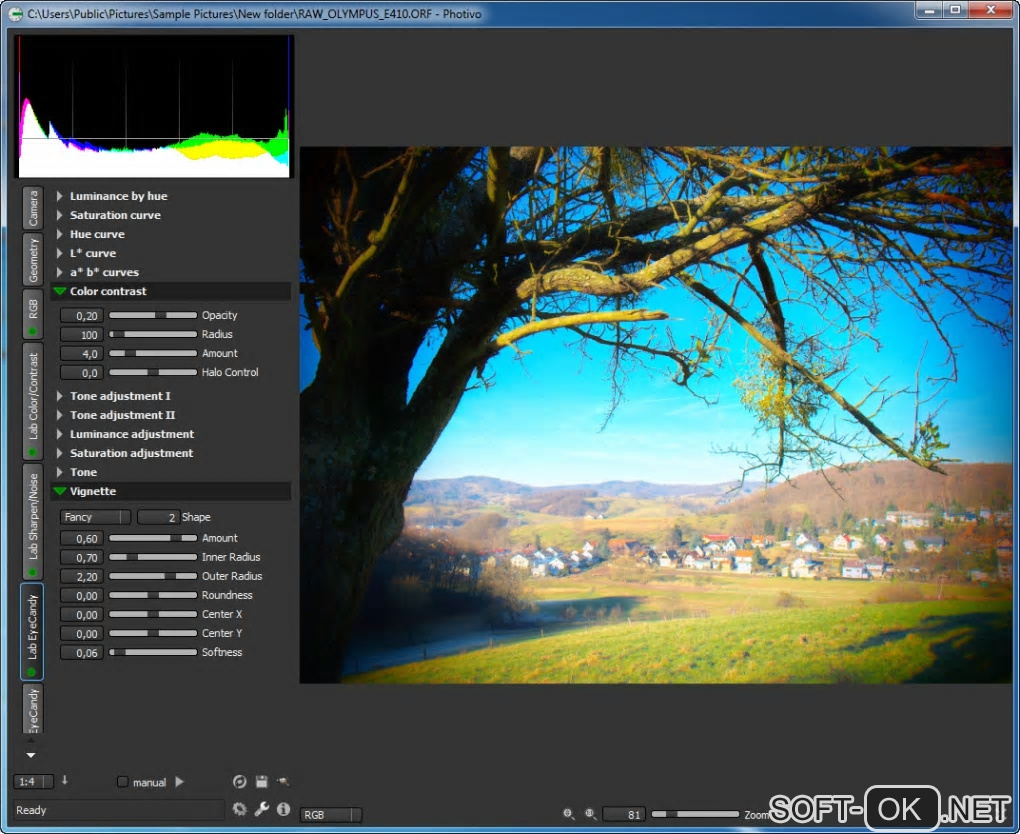Click the down arrow next to 1:4 size
Viewport: 1020px width, 834px height.
point(64,780)
